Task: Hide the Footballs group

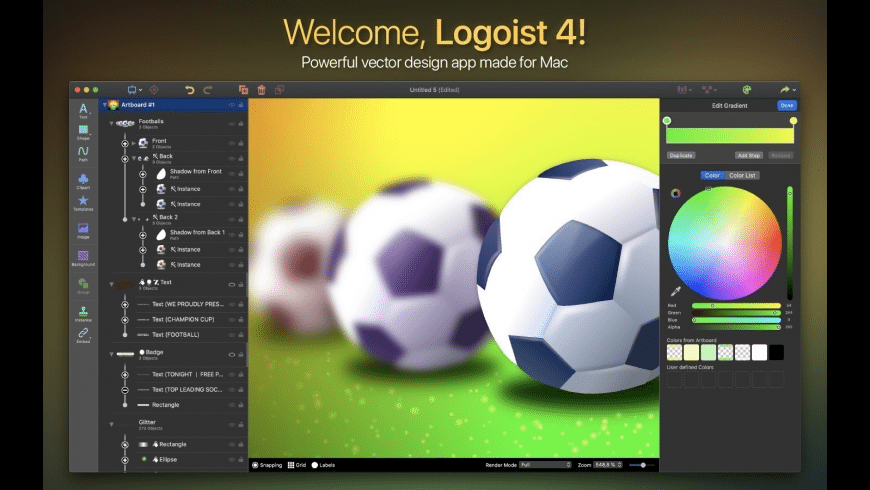Action: (231, 124)
